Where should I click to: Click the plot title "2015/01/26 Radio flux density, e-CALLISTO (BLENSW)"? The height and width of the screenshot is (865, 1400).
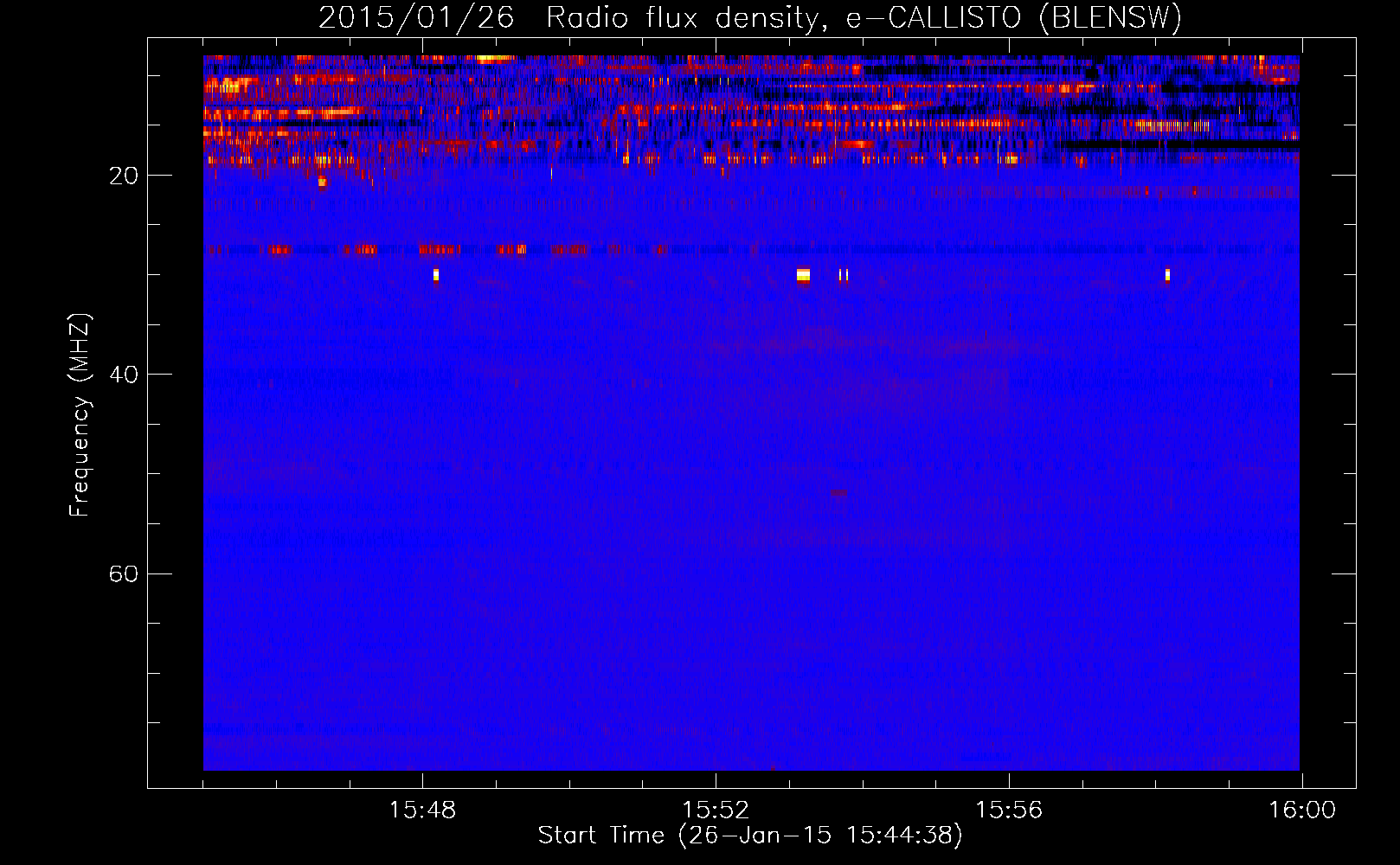[x=750, y=17]
